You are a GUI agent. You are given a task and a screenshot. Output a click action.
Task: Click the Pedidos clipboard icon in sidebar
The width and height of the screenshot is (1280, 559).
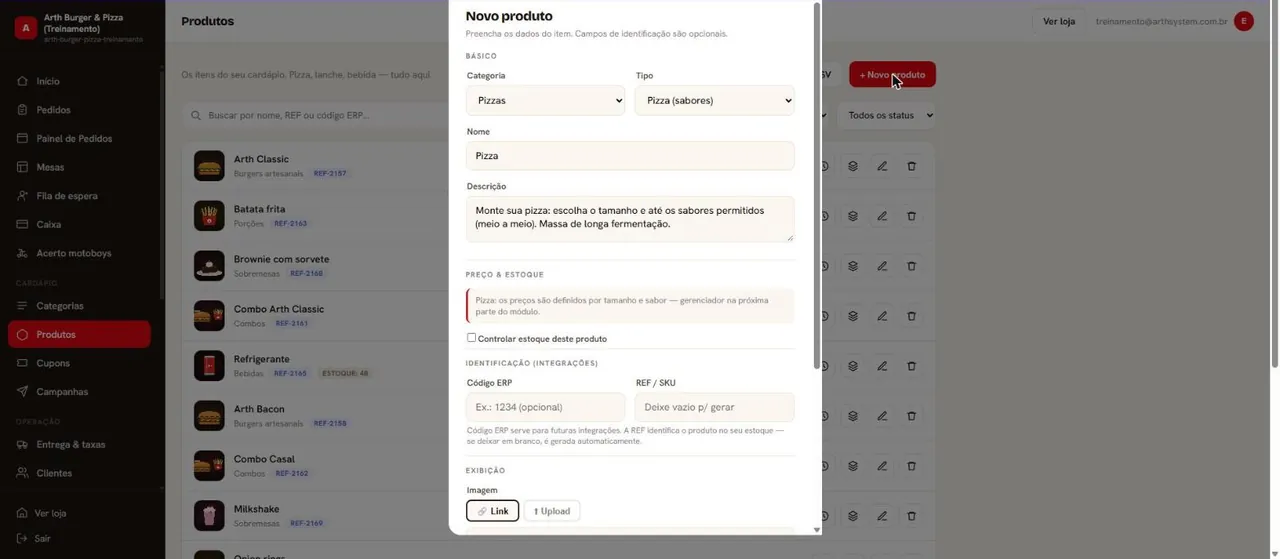[22, 110]
